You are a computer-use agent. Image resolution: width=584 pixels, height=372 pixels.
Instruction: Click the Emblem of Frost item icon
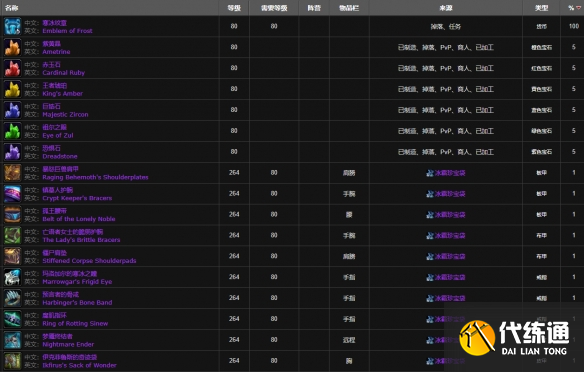[12, 26]
